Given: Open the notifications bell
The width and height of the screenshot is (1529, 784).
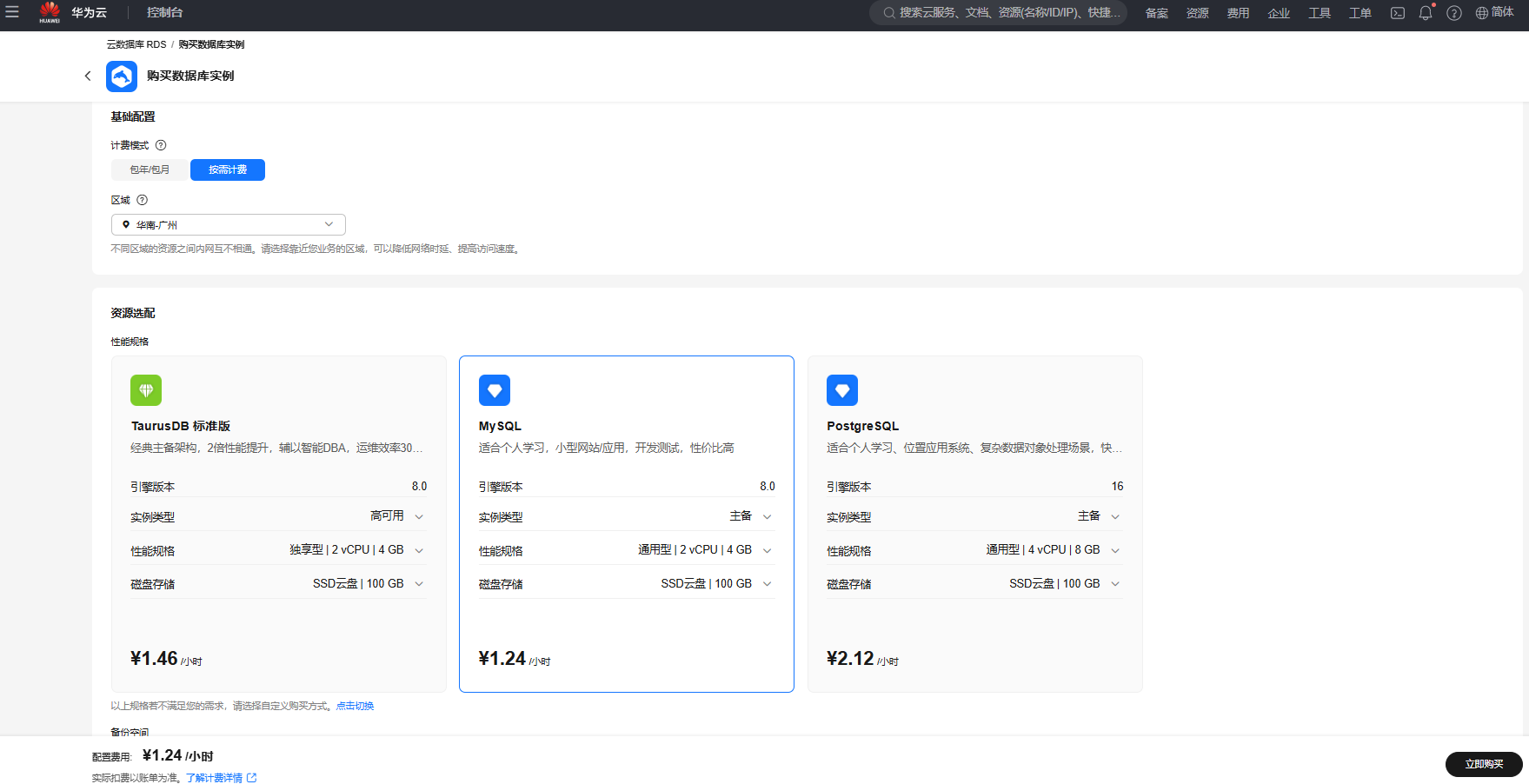Looking at the screenshot, I should click(1426, 13).
